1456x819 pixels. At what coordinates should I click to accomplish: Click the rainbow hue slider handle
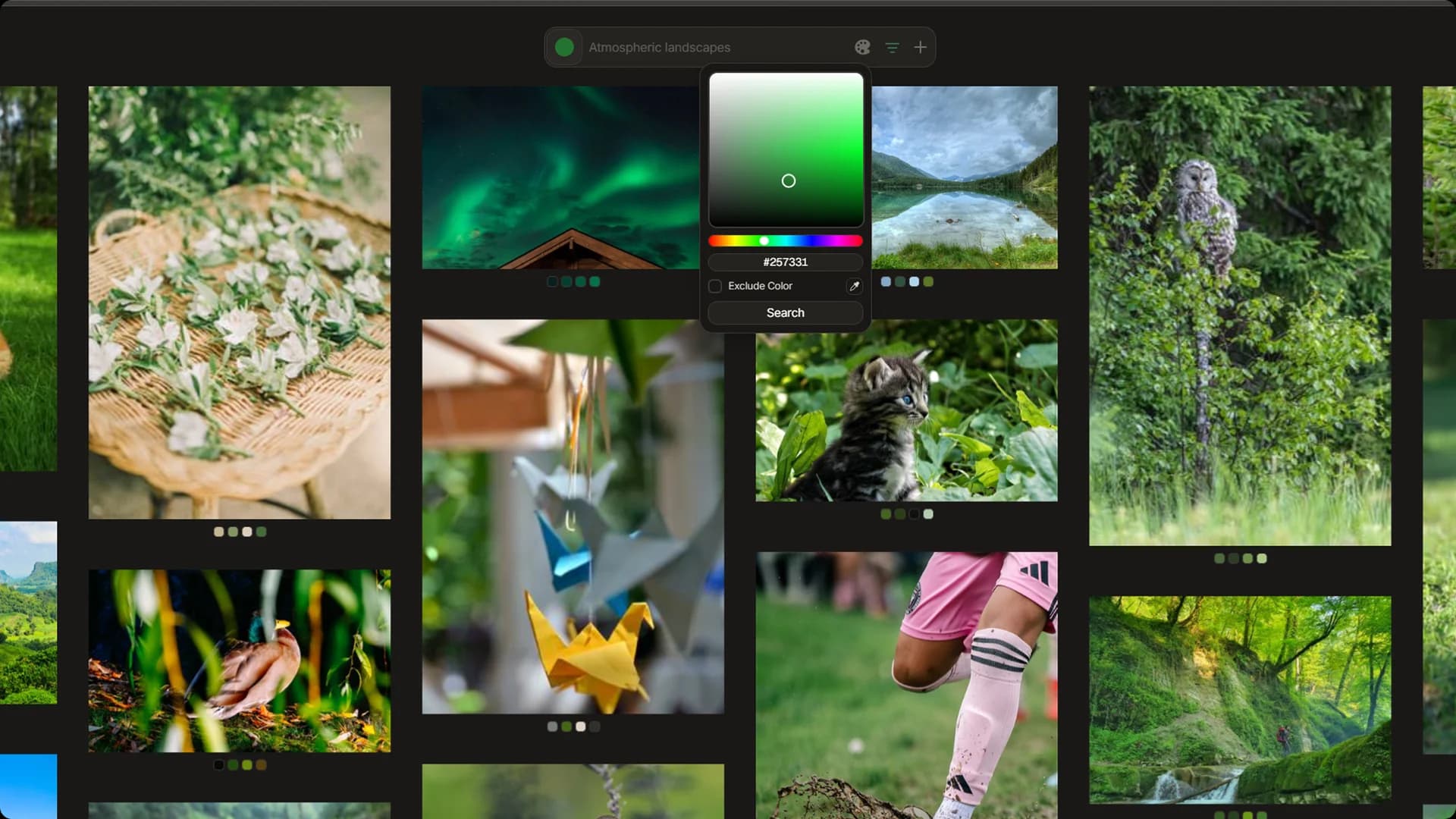coord(764,240)
